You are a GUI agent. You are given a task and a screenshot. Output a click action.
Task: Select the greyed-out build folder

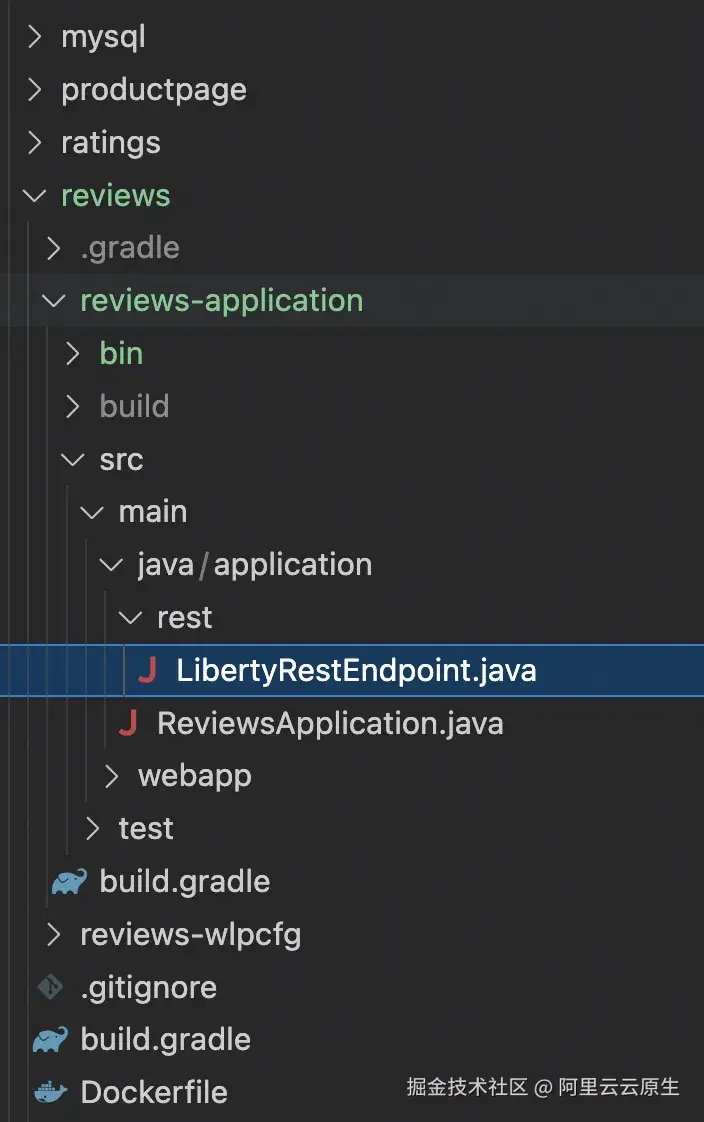tap(134, 406)
